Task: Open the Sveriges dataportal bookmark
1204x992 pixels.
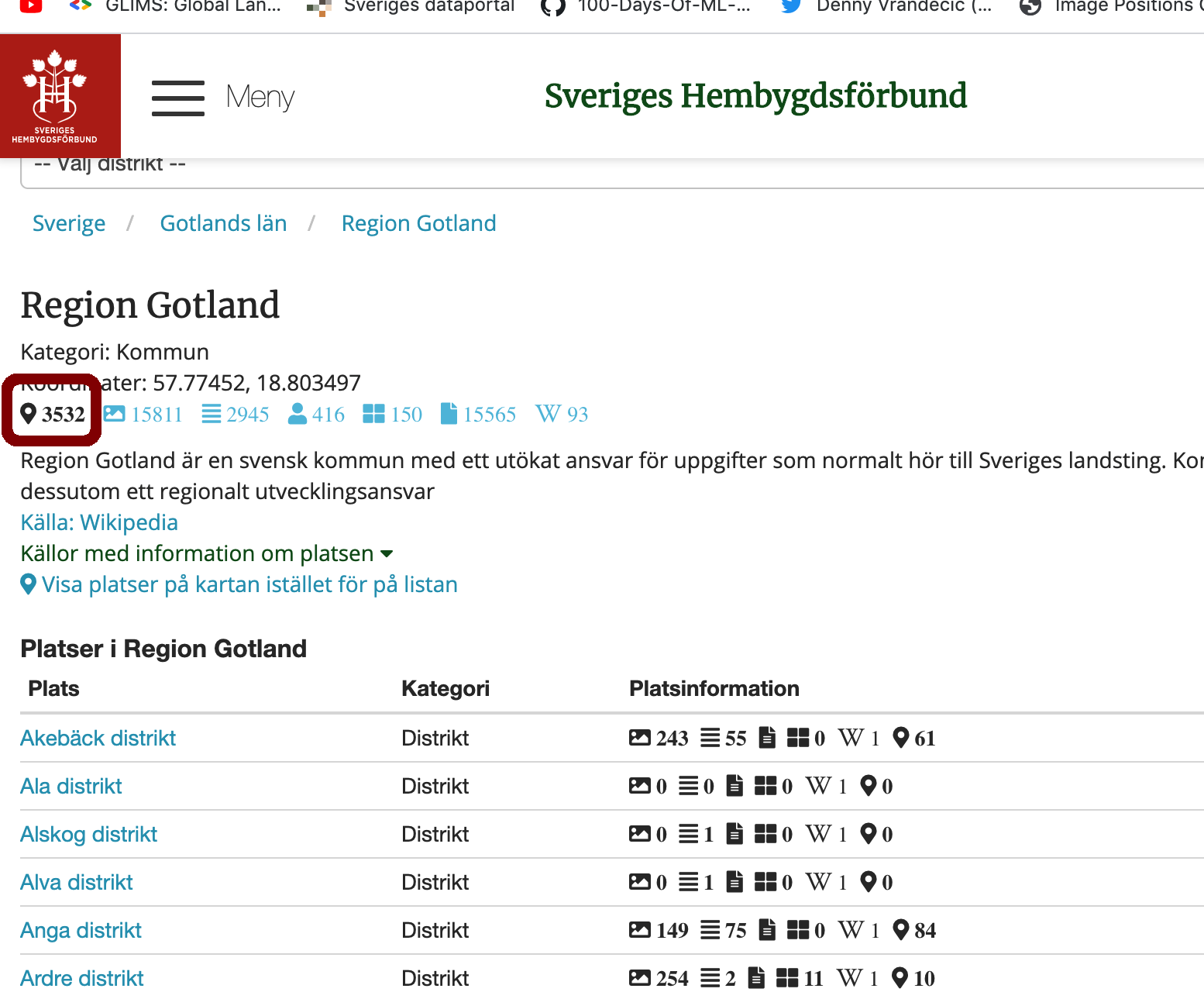Action: [411, 7]
